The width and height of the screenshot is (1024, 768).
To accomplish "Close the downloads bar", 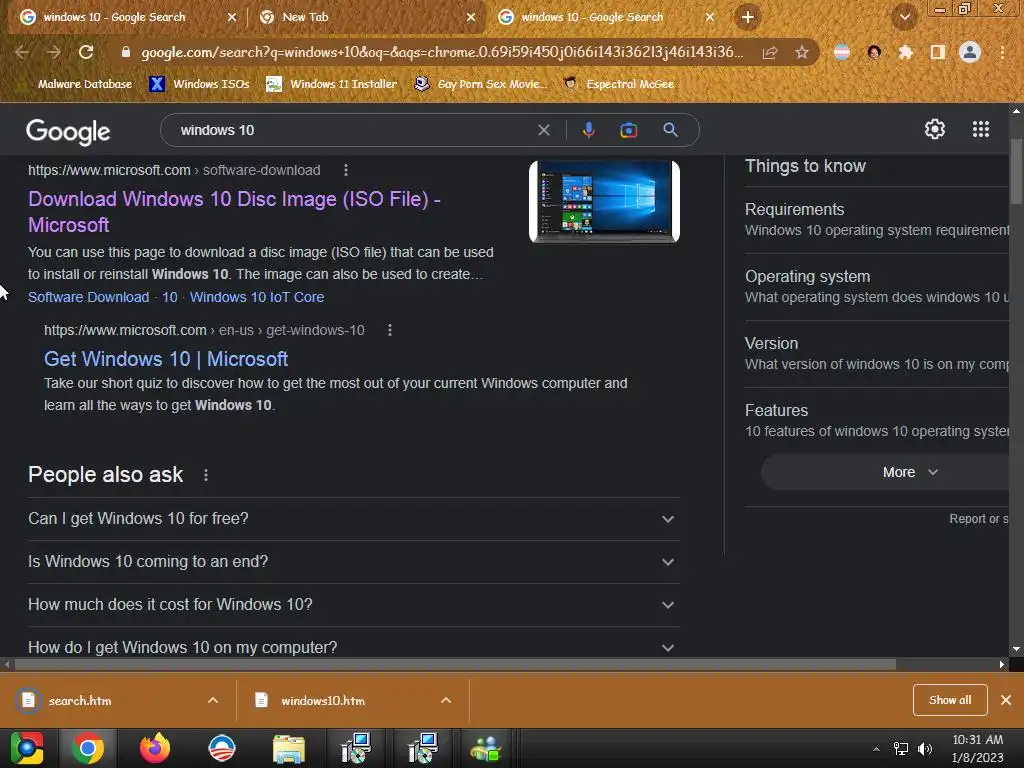I will [1006, 700].
